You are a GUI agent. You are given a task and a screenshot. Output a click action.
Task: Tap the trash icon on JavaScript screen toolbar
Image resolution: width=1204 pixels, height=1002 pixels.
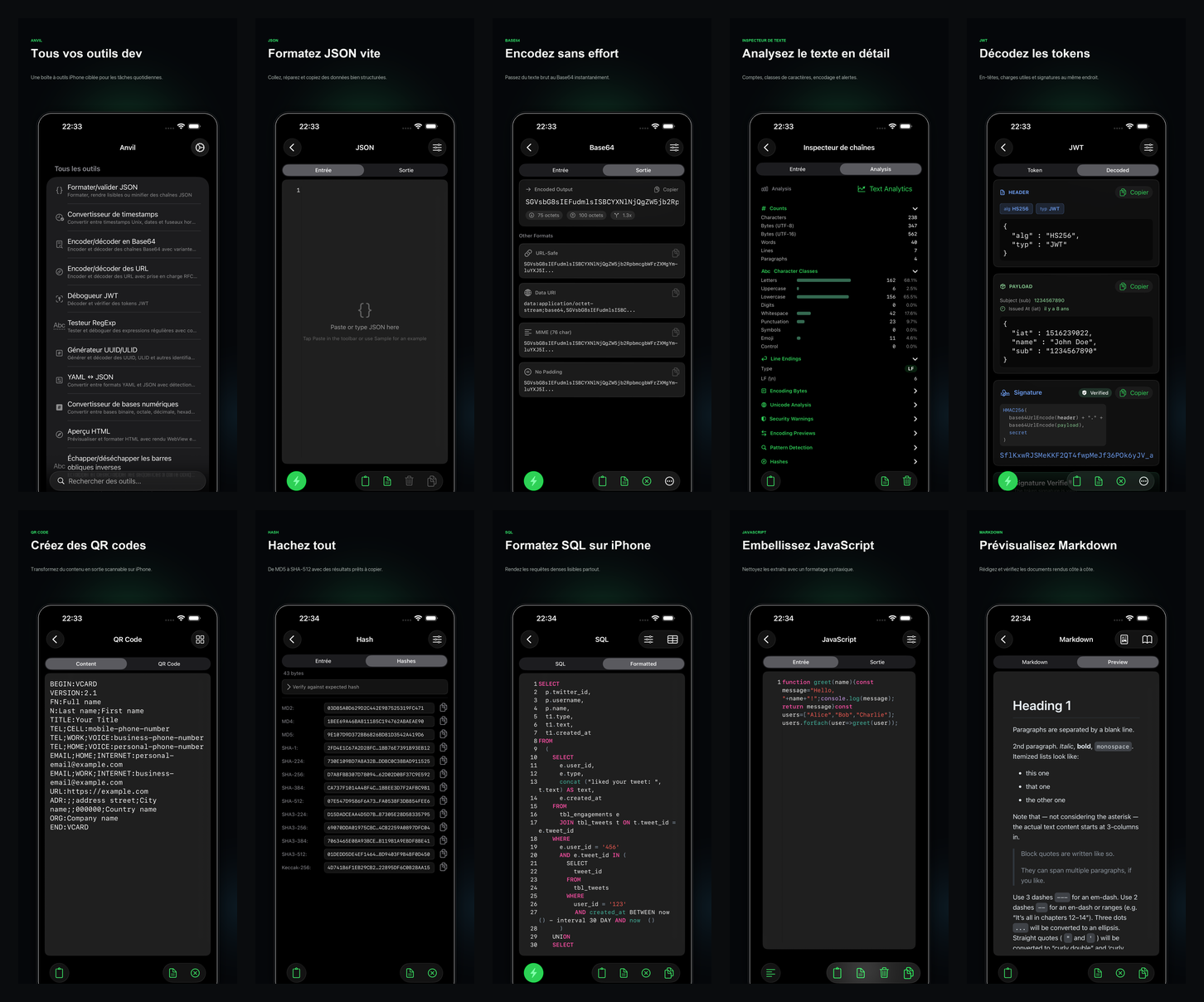coord(884,973)
